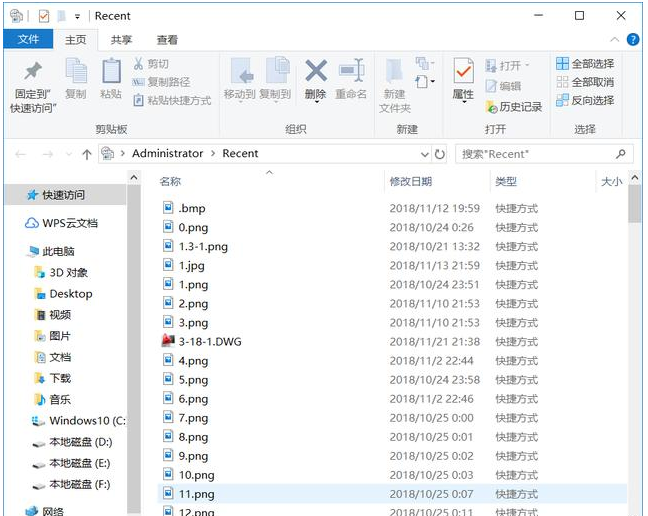
Task: Click the Pin to Quick access icon
Action: pos(33,71)
